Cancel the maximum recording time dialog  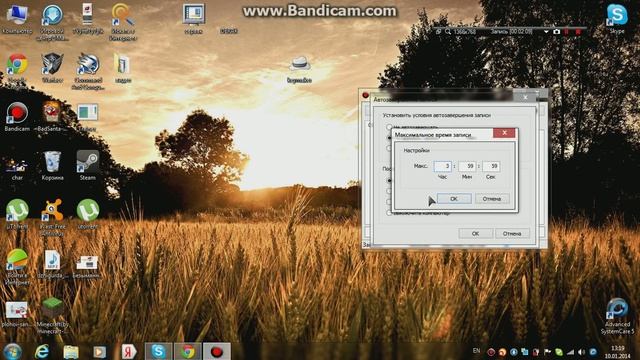[491, 199]
